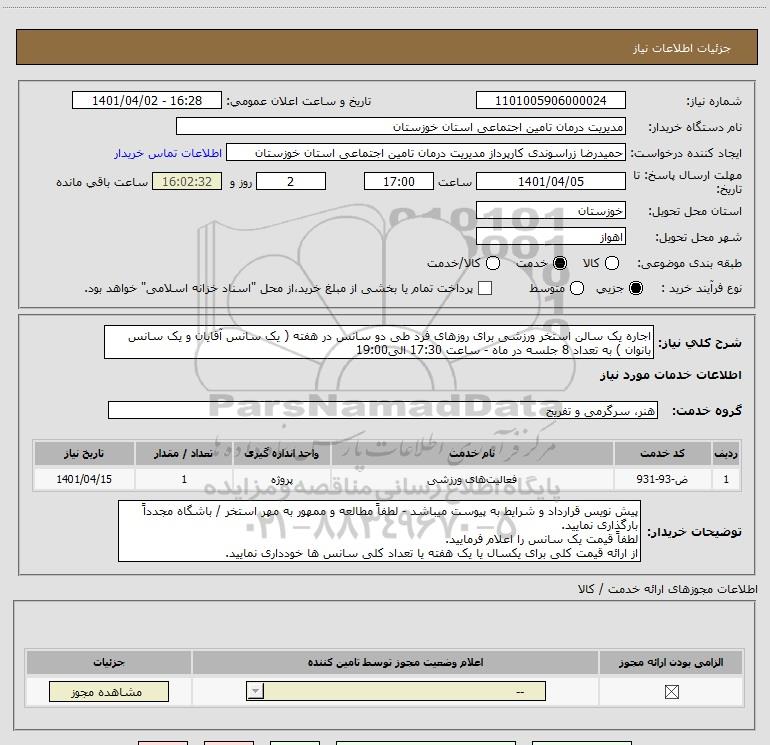Click announcement date field 1401/04/02 - 16:28
Screen dimensions: 770x745
(147, 101)
